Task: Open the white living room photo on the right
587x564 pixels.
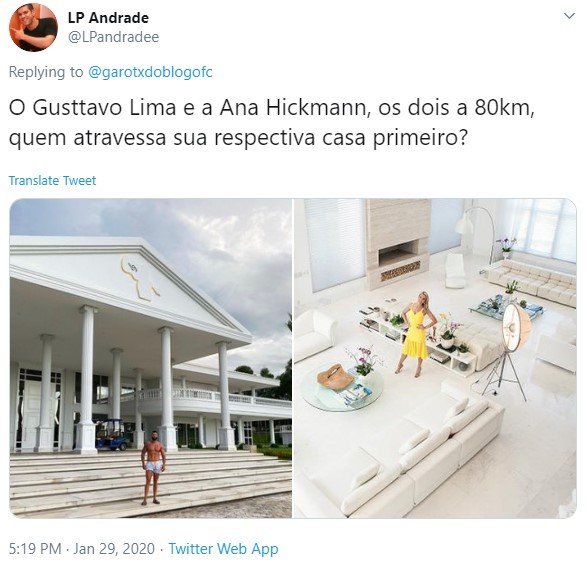Action: click(435, 358)
